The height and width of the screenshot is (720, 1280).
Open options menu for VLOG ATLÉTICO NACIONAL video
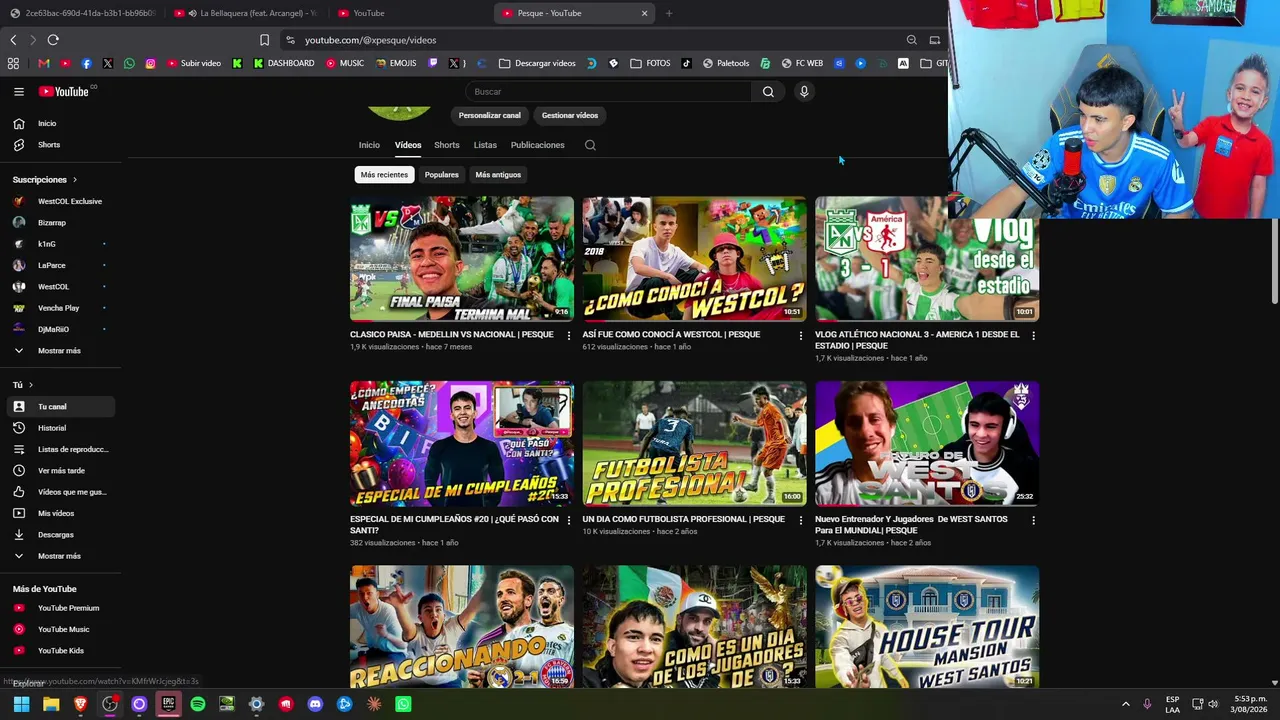tap(1033, 336)
